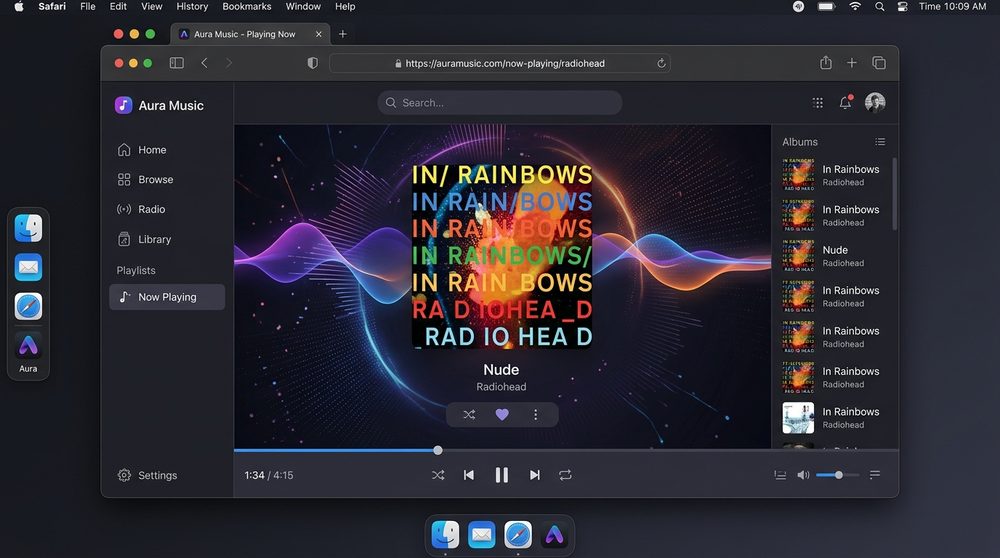1000x558 pixels.
Task: Open the notifications bell
Action: coord(846,102)
